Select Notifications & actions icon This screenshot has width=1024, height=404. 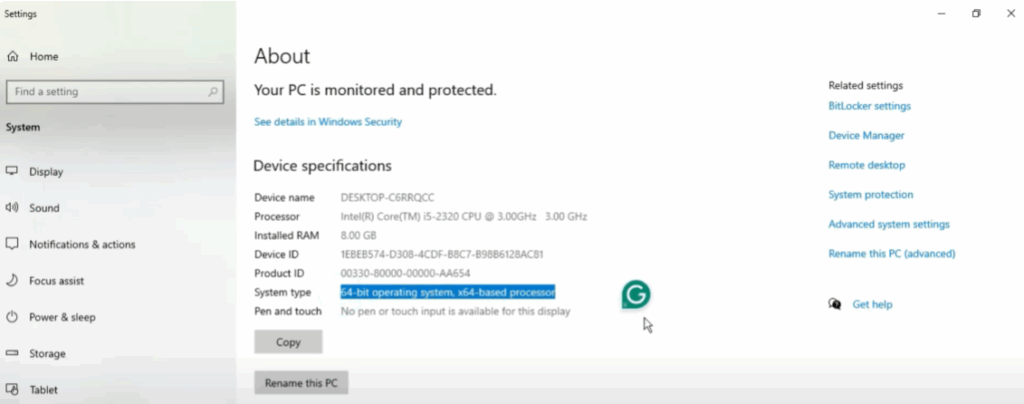(13, 244)
